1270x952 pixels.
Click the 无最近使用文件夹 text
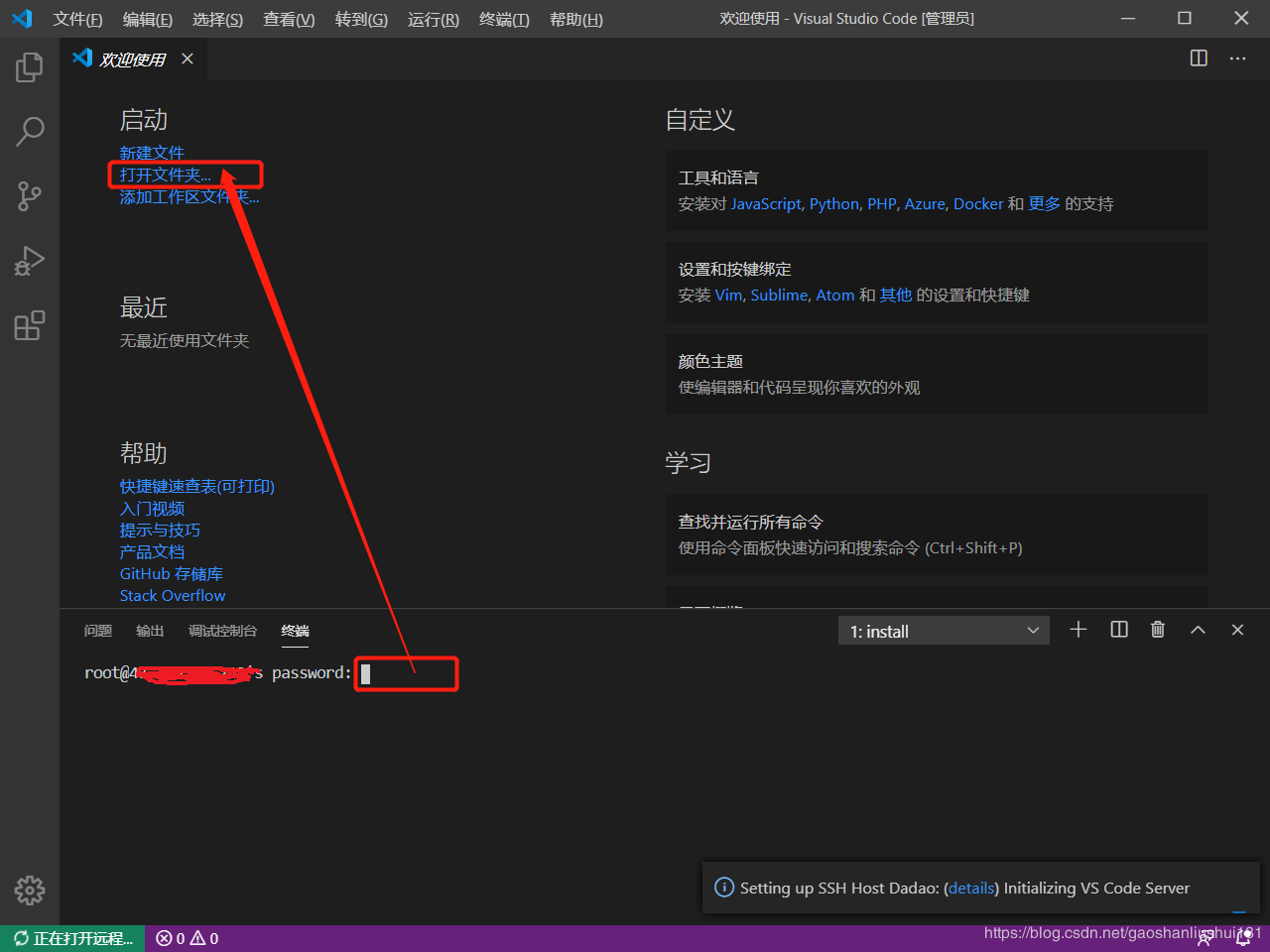(x=185, y=340)
